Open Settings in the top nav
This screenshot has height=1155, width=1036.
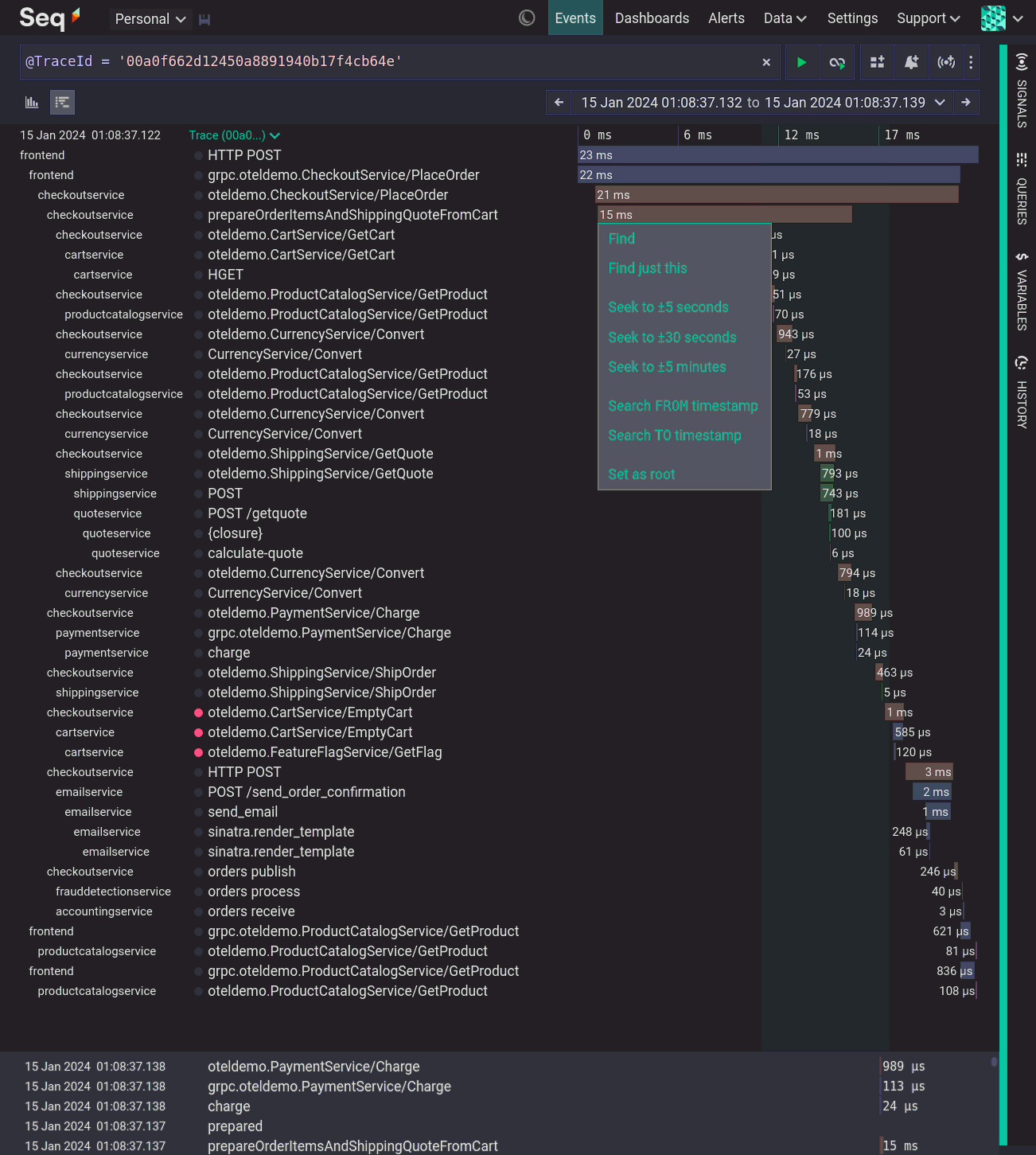(x=852, y=18)
